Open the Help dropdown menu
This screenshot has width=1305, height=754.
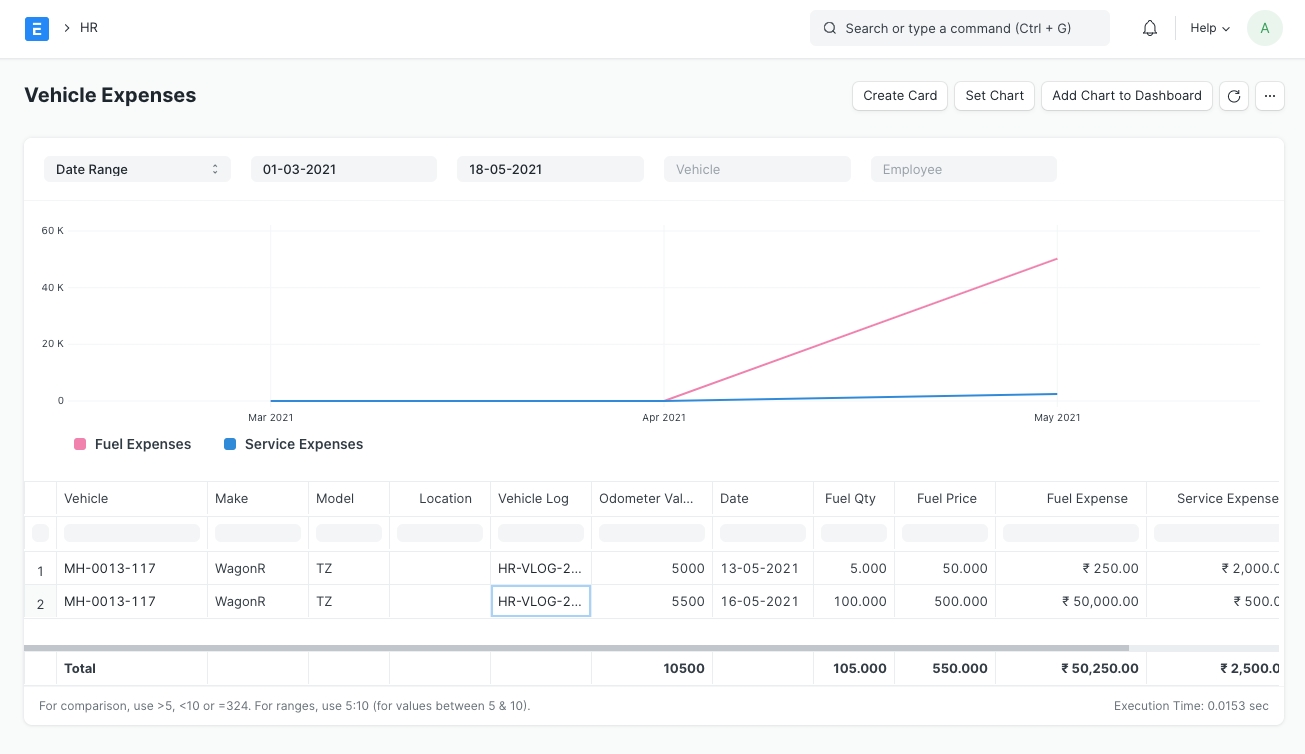(x=1209, y=28)
